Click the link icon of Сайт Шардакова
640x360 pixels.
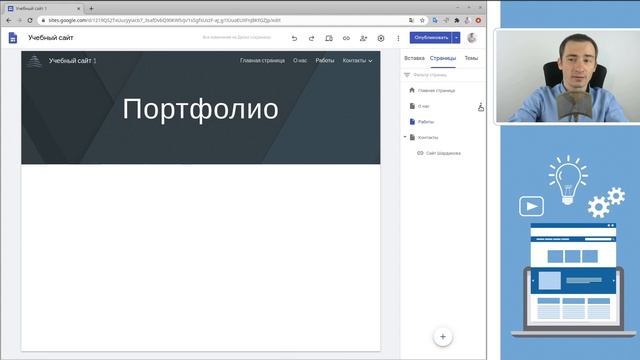(420, 153)
